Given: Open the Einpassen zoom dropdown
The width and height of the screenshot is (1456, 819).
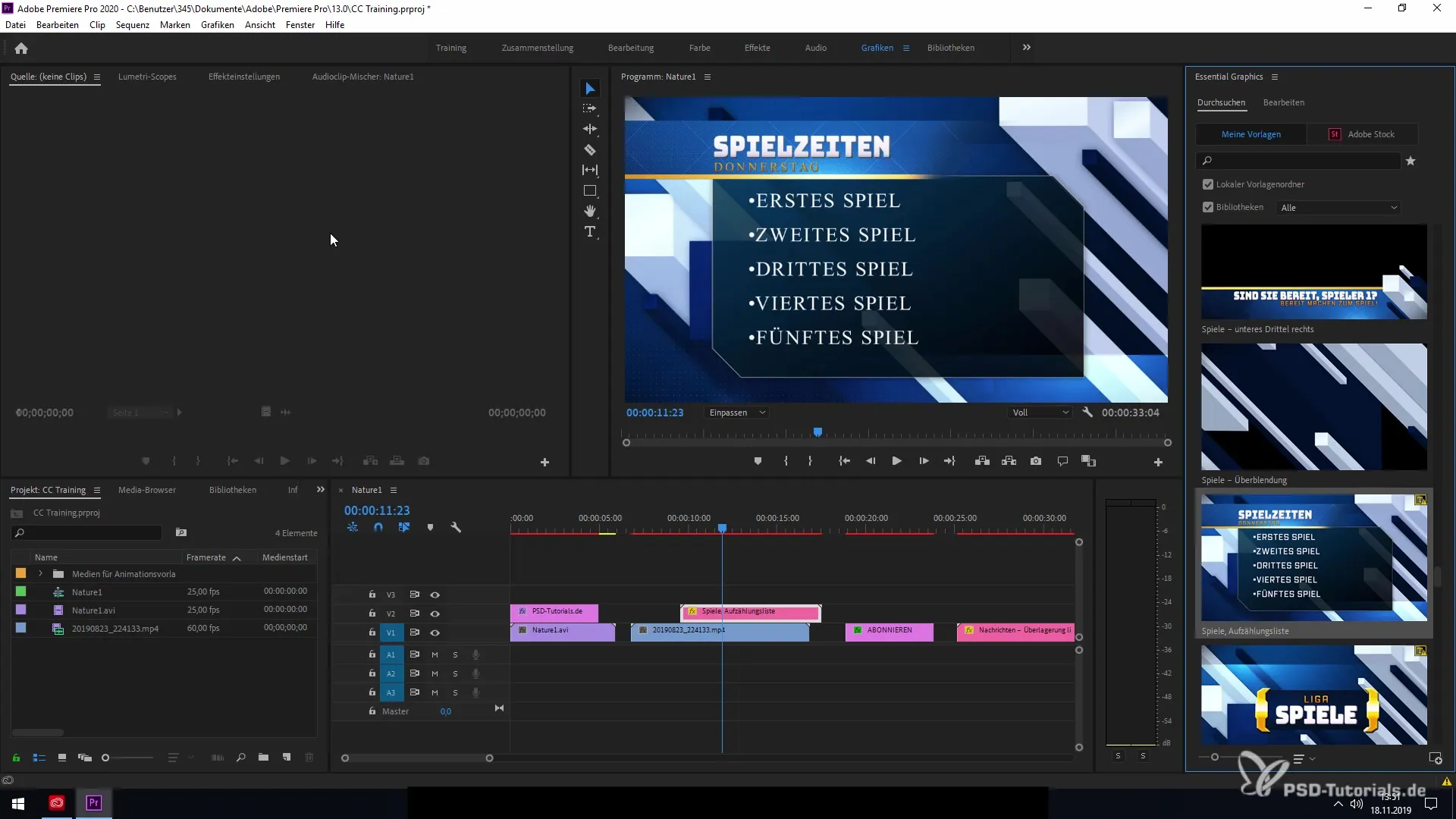Looking at the screenshot, I should point(737,413).
